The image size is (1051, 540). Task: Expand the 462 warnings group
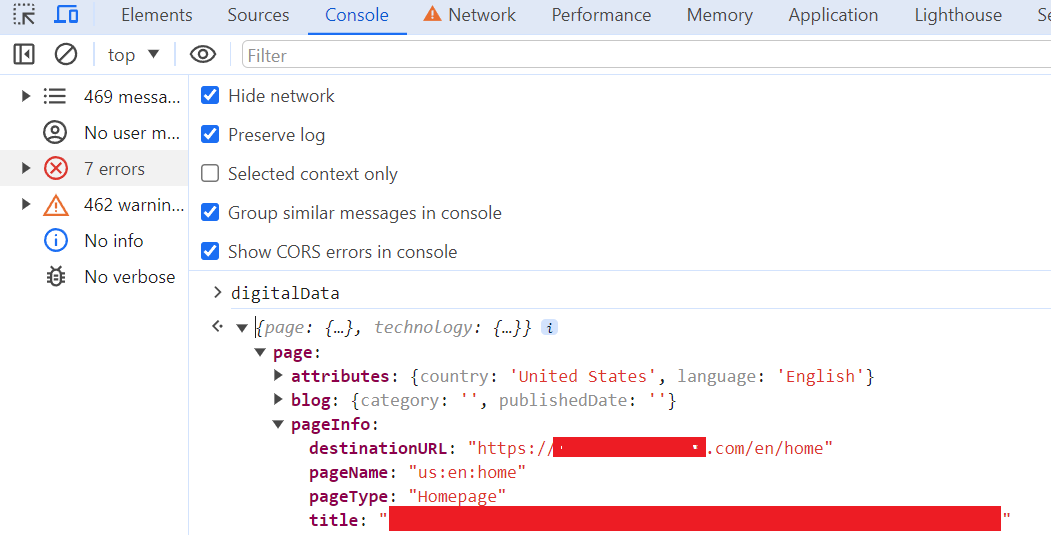[25, 204]
